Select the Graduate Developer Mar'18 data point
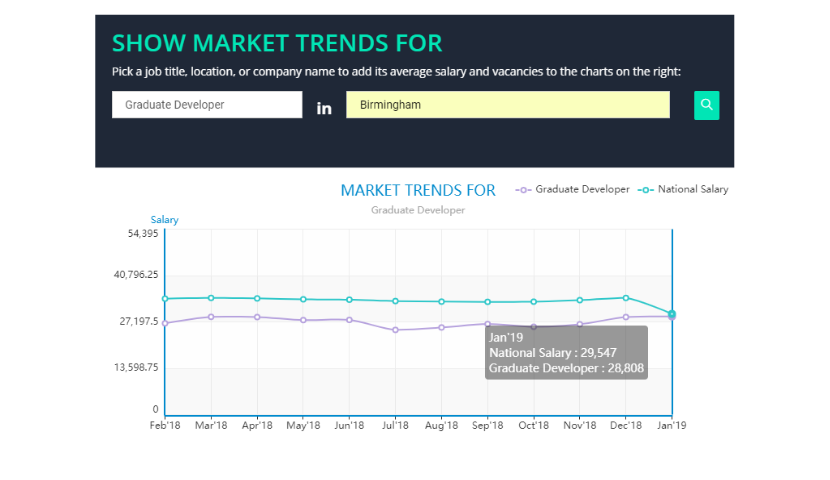The width and height of the screenshot is (830, 480). [x=211, y=317]
